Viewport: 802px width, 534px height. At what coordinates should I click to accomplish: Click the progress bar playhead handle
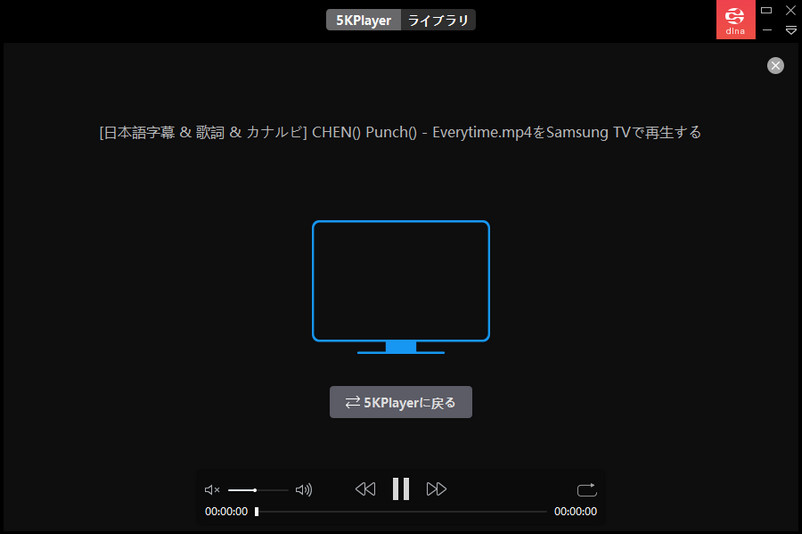pyautogui.click(x=257, y=511)
